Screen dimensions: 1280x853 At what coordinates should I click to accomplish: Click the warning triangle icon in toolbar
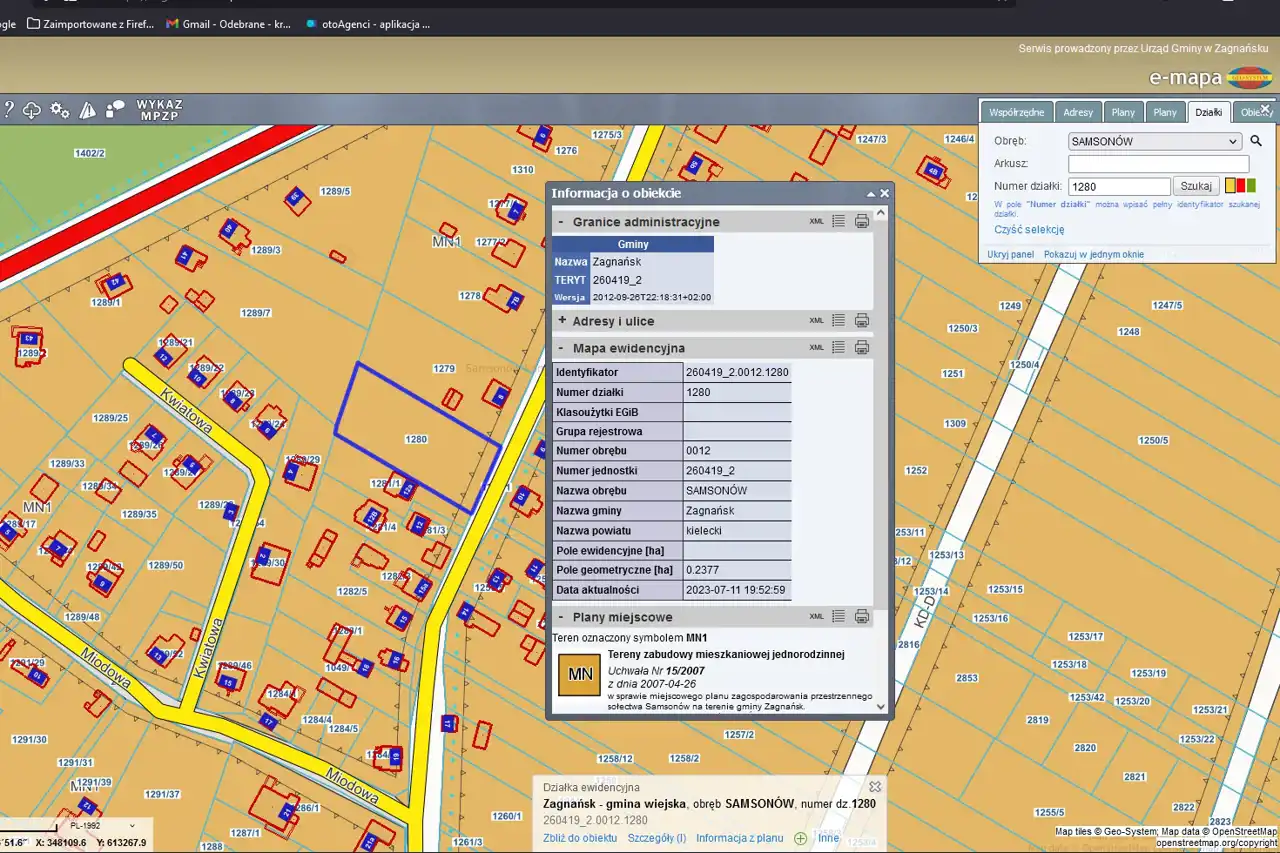[88, 110]
